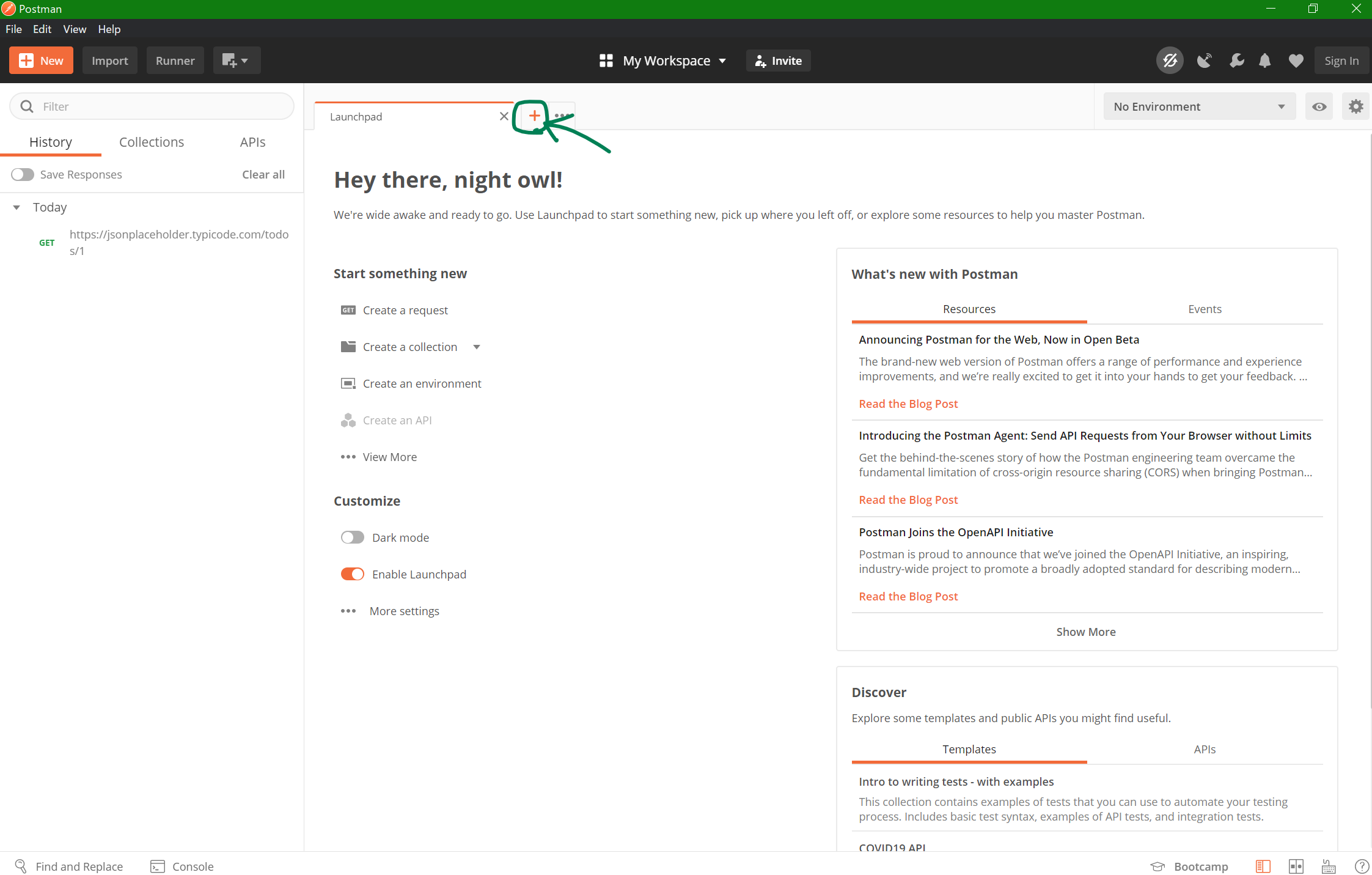The height and width of the screenshot is (875, 1372).
Task: Open settings via the wrench icon
Action: coord(1236,61)
